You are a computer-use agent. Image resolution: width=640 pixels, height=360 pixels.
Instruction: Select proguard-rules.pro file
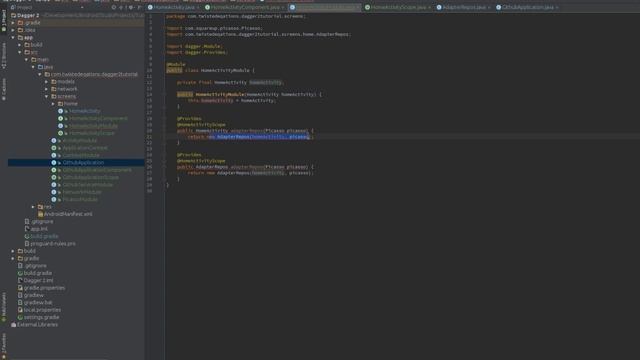pyautogui.click(x=53, y=244)
